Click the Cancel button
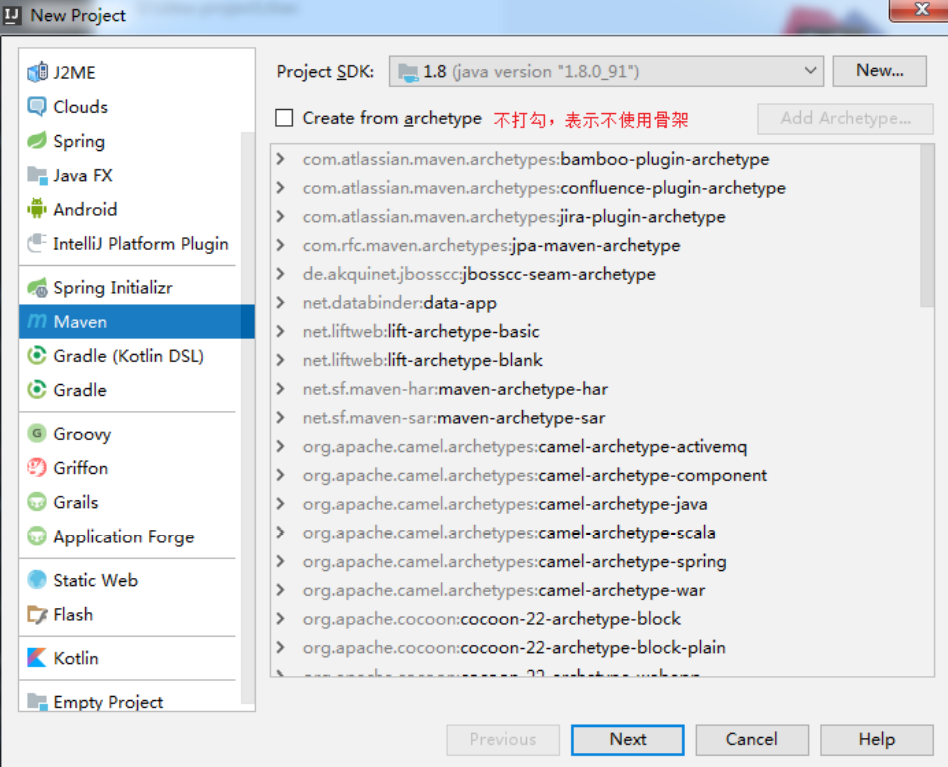Image resolution: width=948 pixels, height=767 pixels. [752, 739]
